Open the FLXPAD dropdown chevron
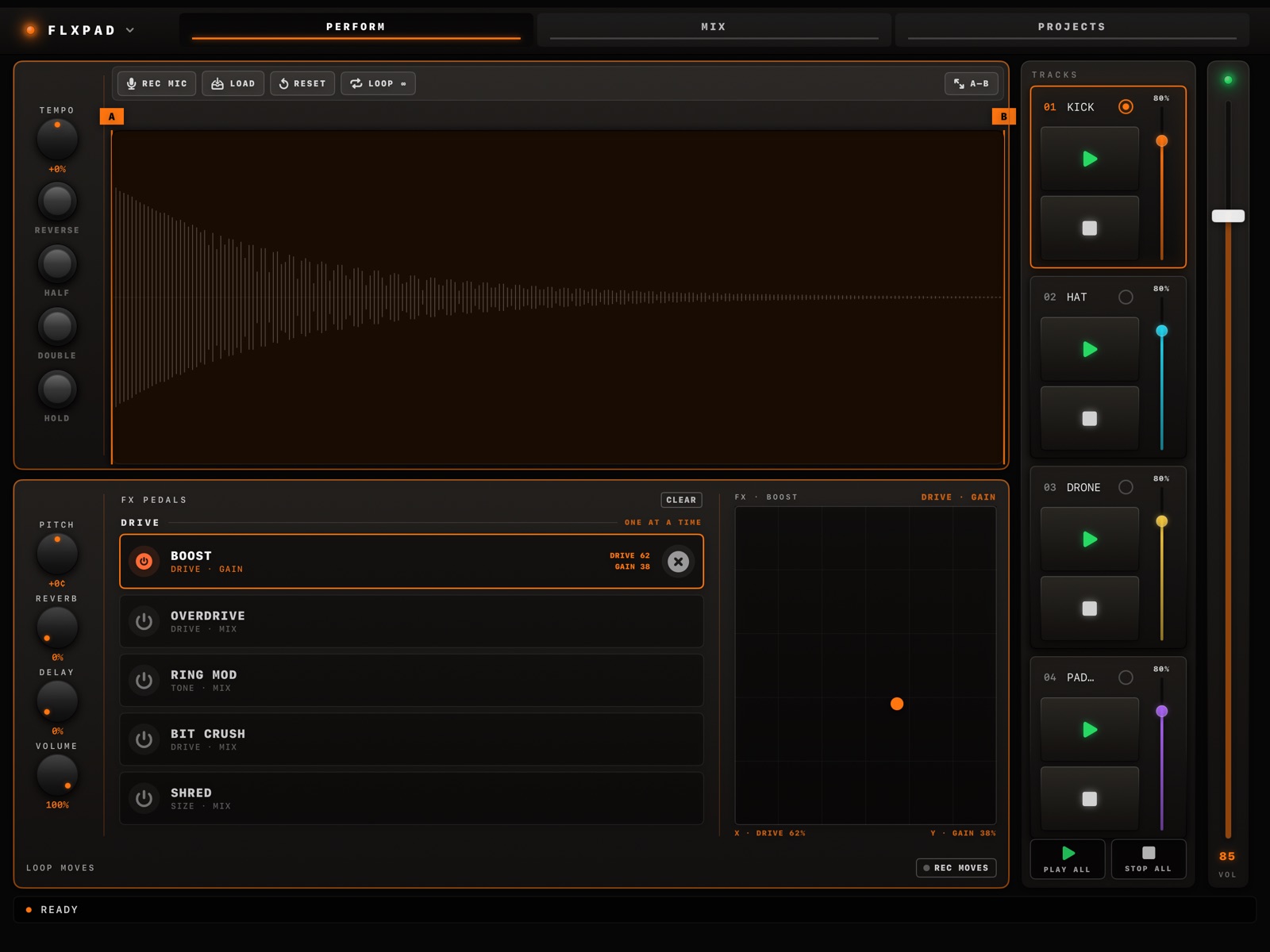This screenshot has height=952, width=1270. point(130,30)
